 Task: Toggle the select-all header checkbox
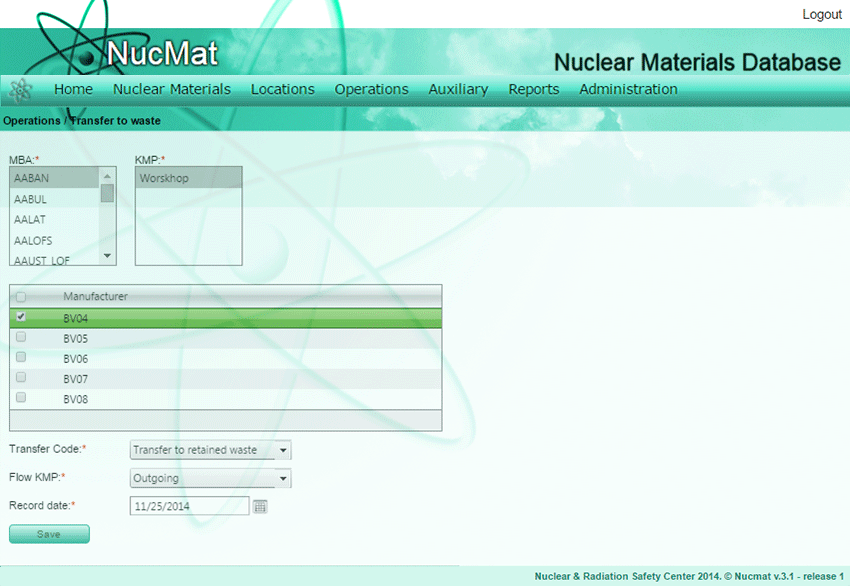(21, 296)
